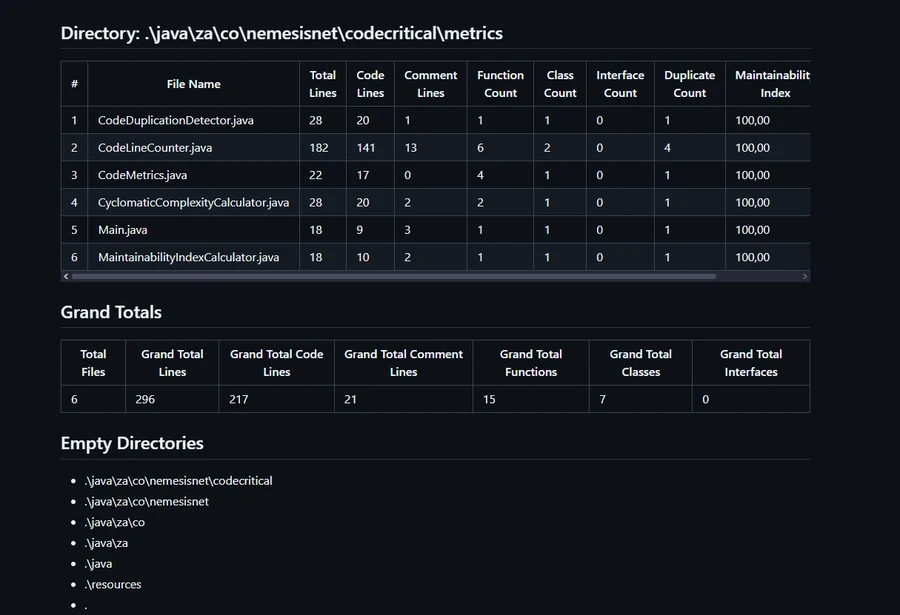Click the File Name column header
This screenshot has height=615, width=900.
pyautogui.click(x=194, y=84)
